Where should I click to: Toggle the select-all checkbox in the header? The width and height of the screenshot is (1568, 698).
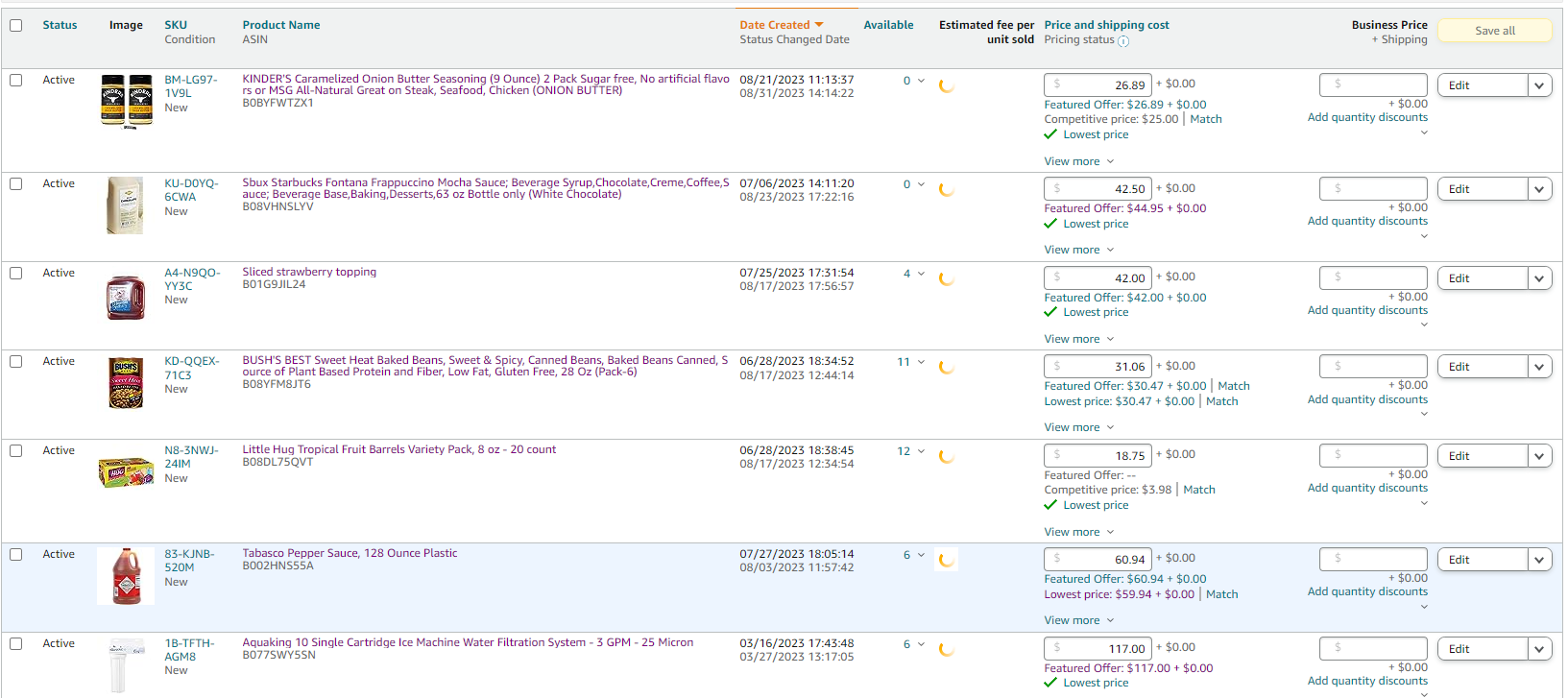[16, 26]
